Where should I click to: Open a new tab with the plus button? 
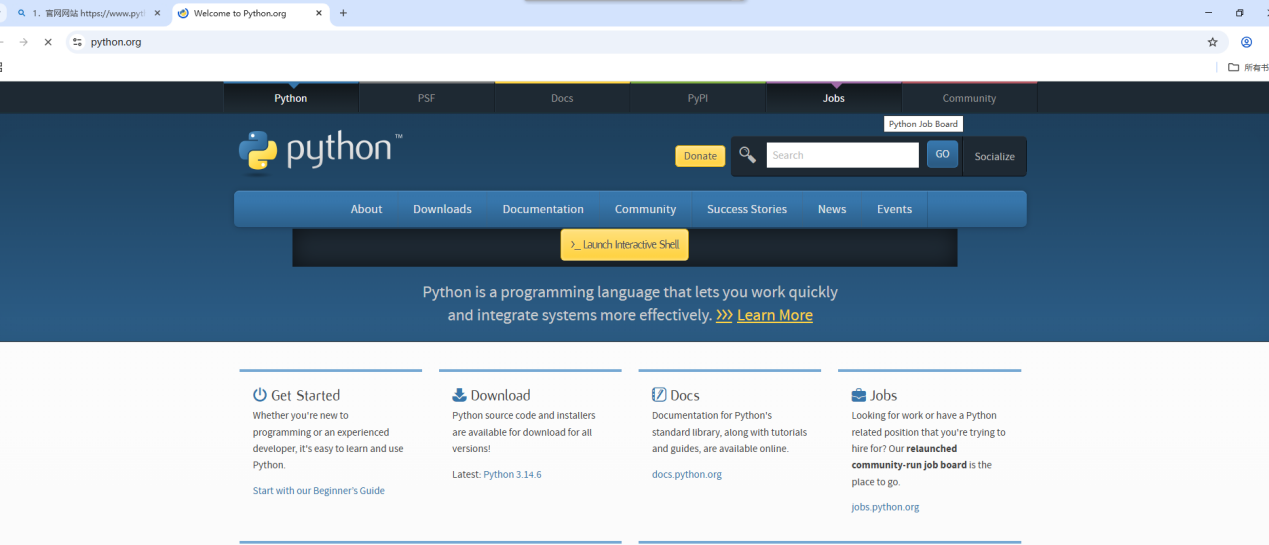click(x=343, y=13)
